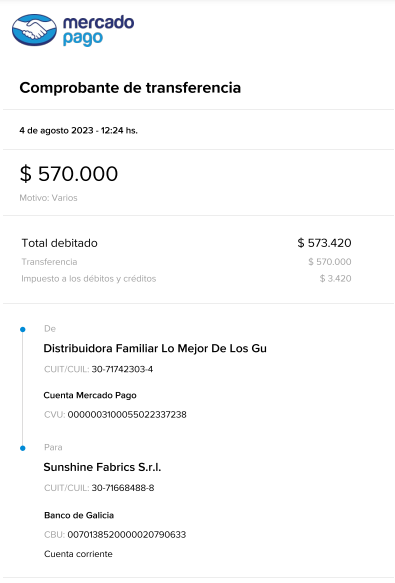
Task: Click the Mercado Pago handshake logo
Action: (34, 30)
